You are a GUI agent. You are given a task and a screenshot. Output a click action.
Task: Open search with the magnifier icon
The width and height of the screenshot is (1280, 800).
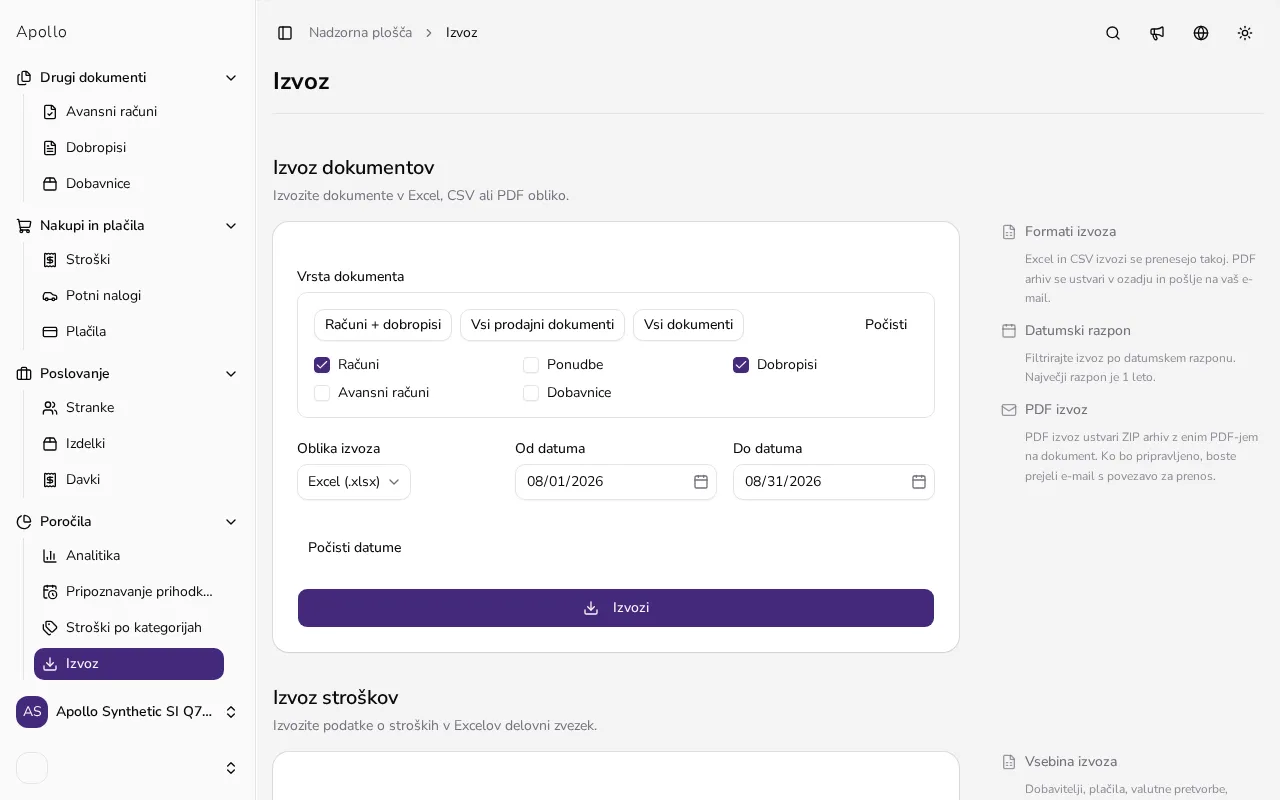pyautogui.click(x=1113, y=33)
